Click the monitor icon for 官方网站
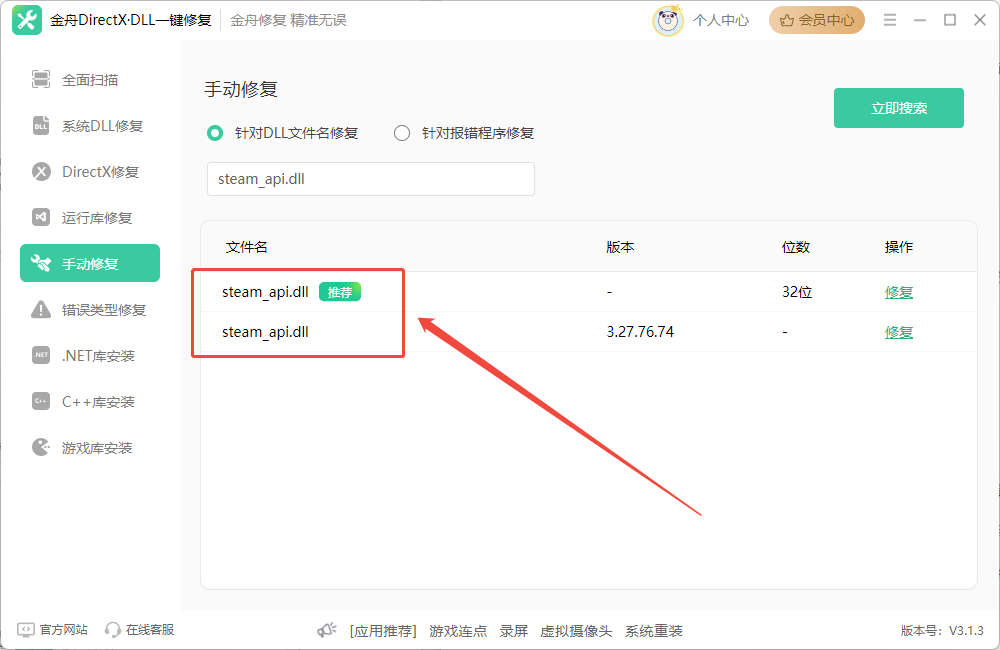1000x650 pixels. [x=26, y=630]
